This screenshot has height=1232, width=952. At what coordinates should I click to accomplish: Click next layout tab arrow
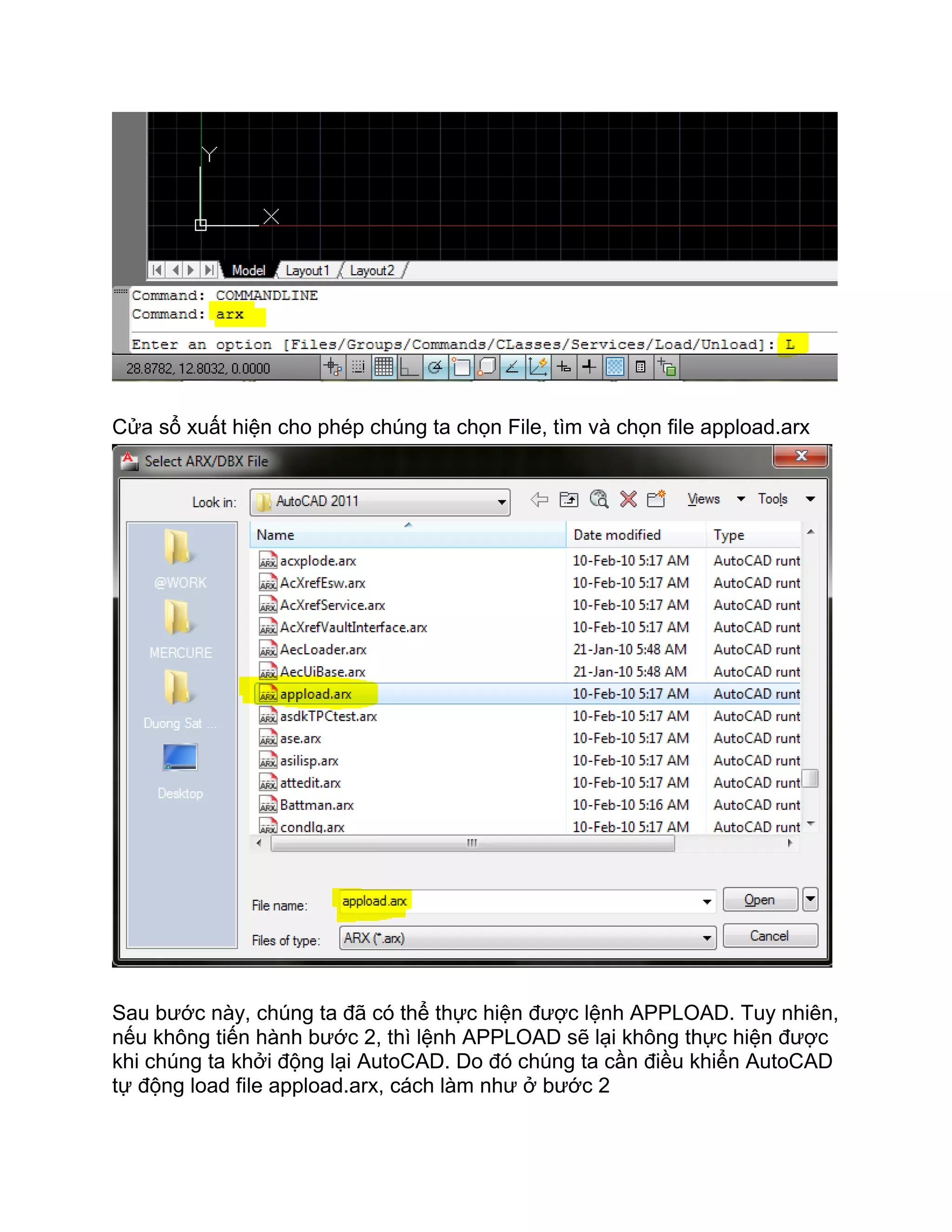pos(191,270)
